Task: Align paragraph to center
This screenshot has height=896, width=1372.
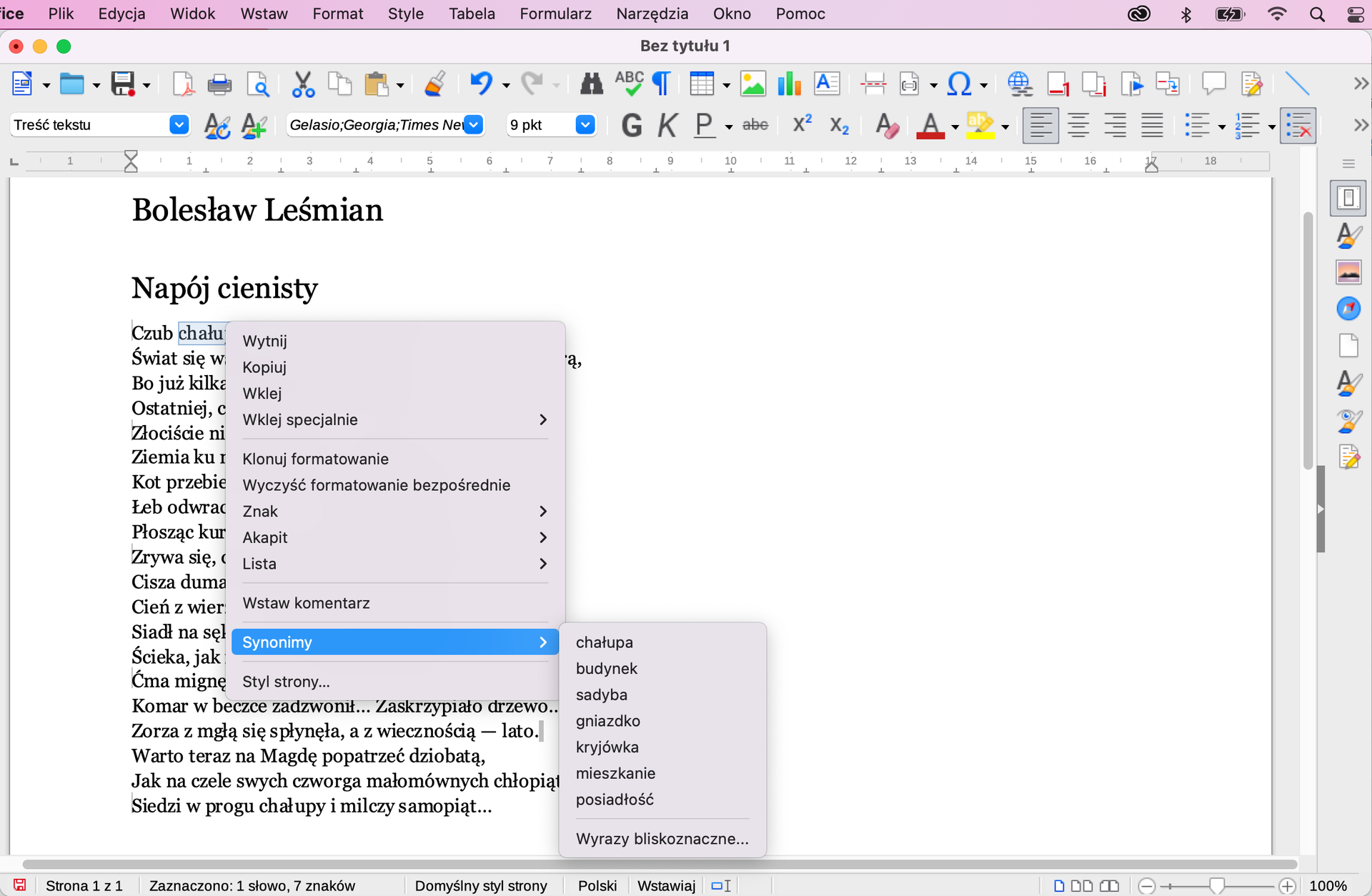Action: pyautogui.click(x=1078, y=126)
